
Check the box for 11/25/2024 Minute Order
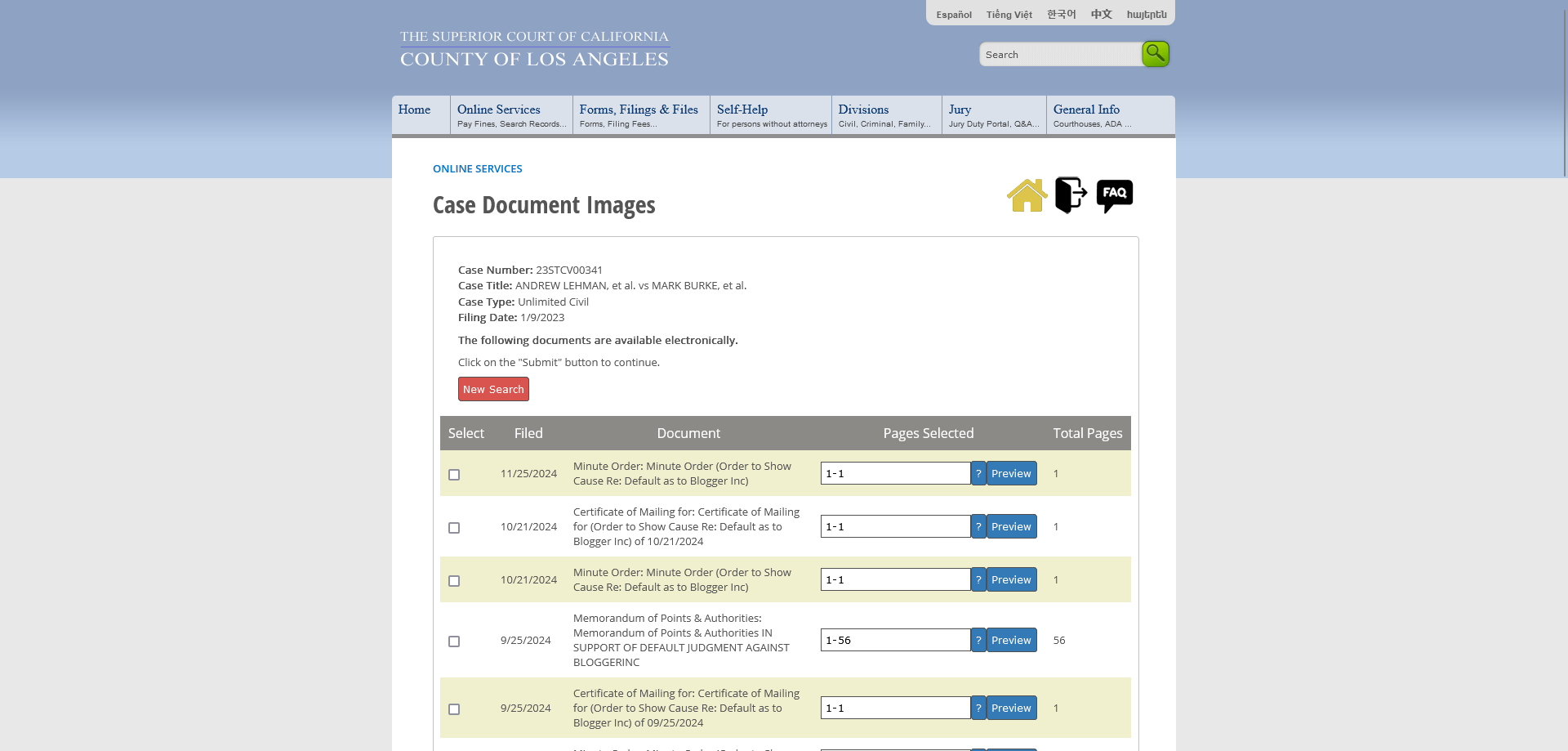coord(454,475)
